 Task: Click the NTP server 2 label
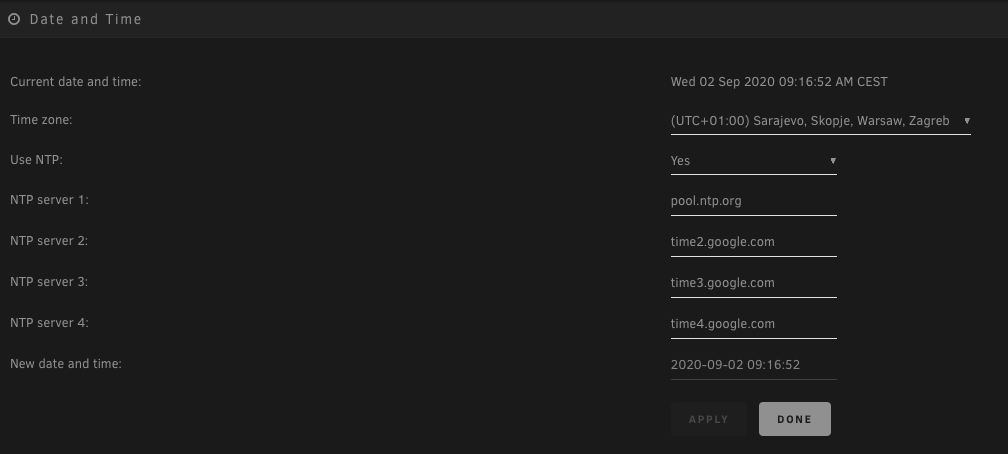[x=50, y=241]
